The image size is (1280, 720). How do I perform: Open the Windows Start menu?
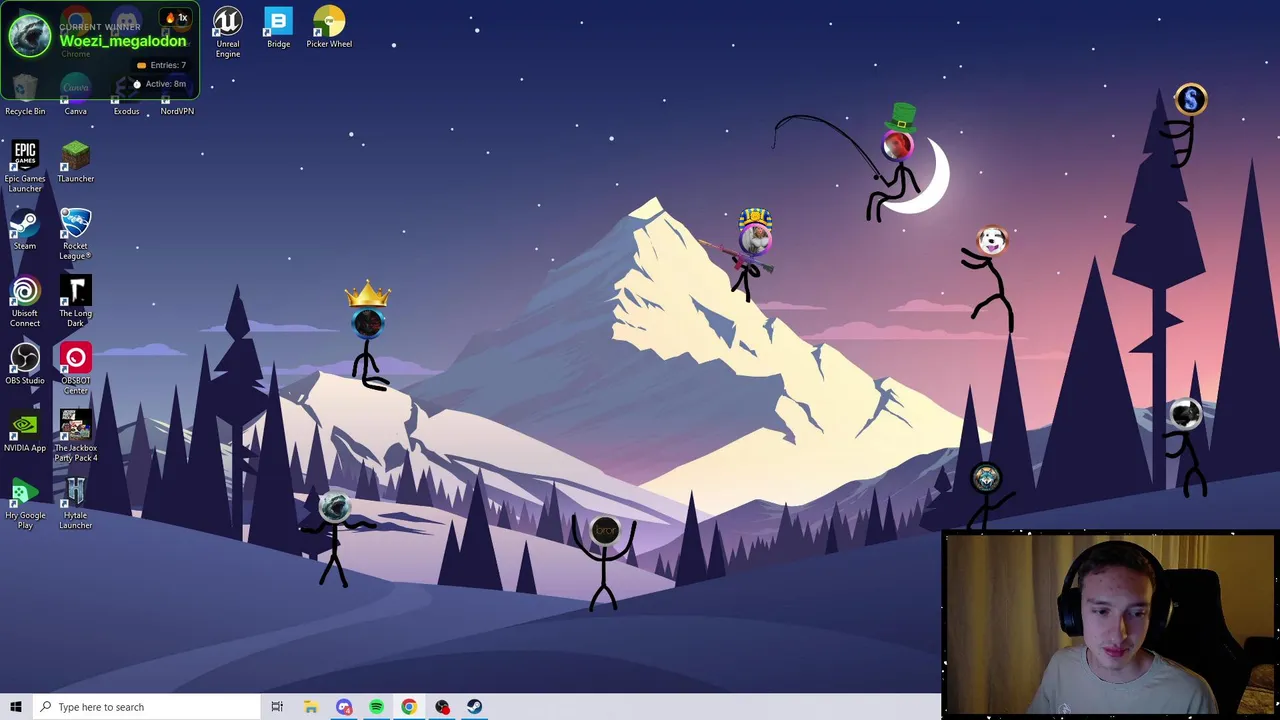16,707
